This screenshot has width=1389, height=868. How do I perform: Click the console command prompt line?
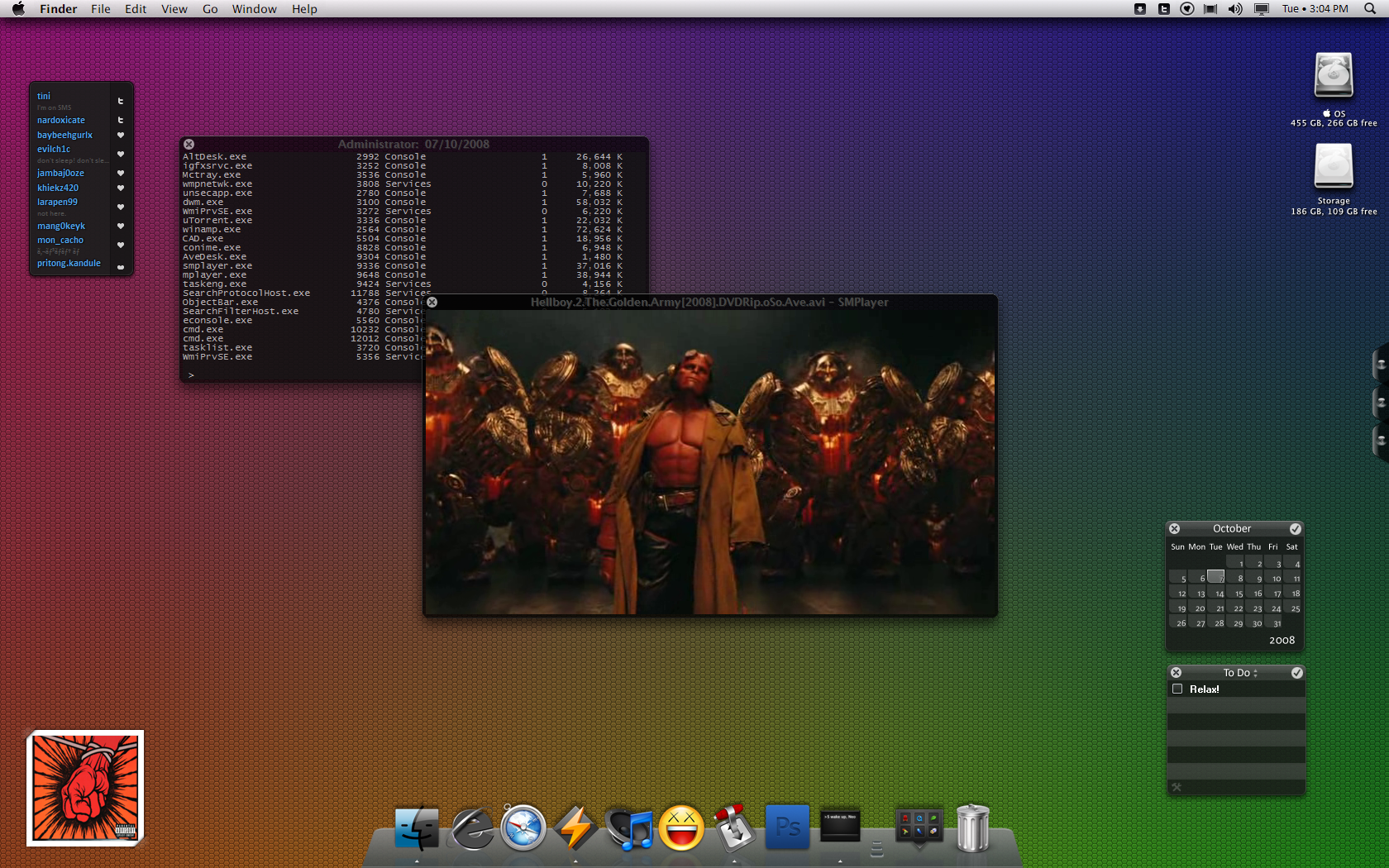click(x=191, y=375)
